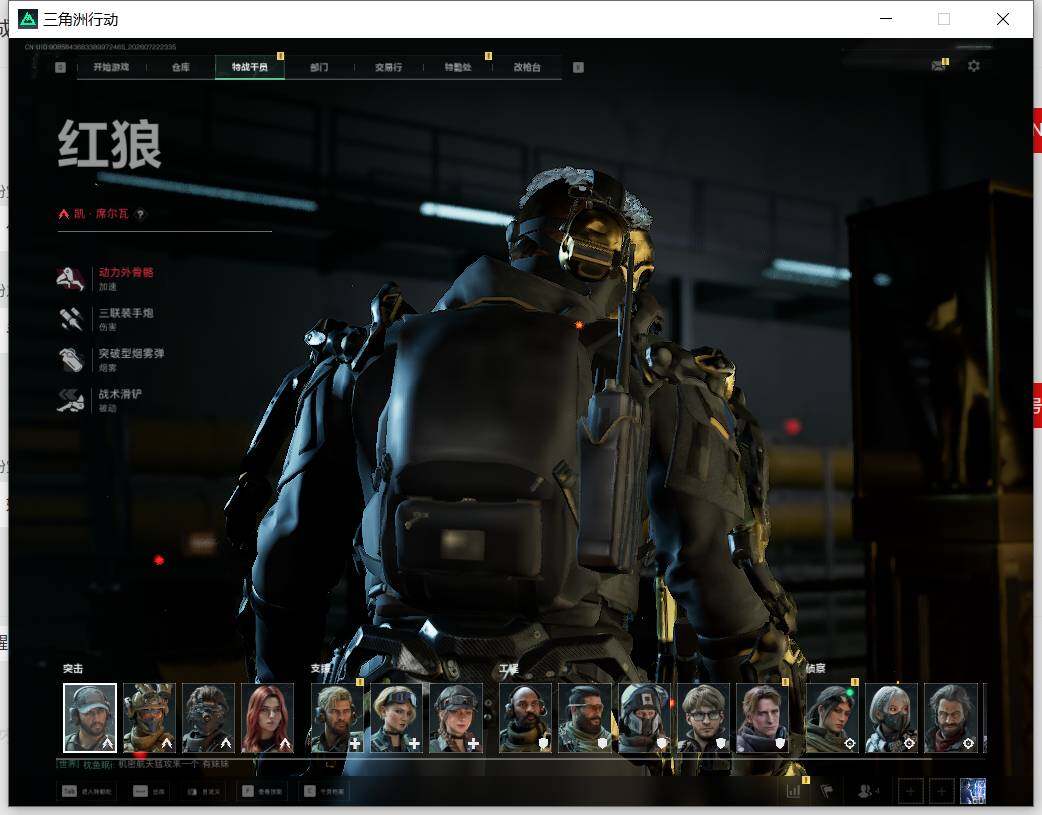Click the flag icon in bottom bar
The image size is (1042, 815).
[827, 791]
